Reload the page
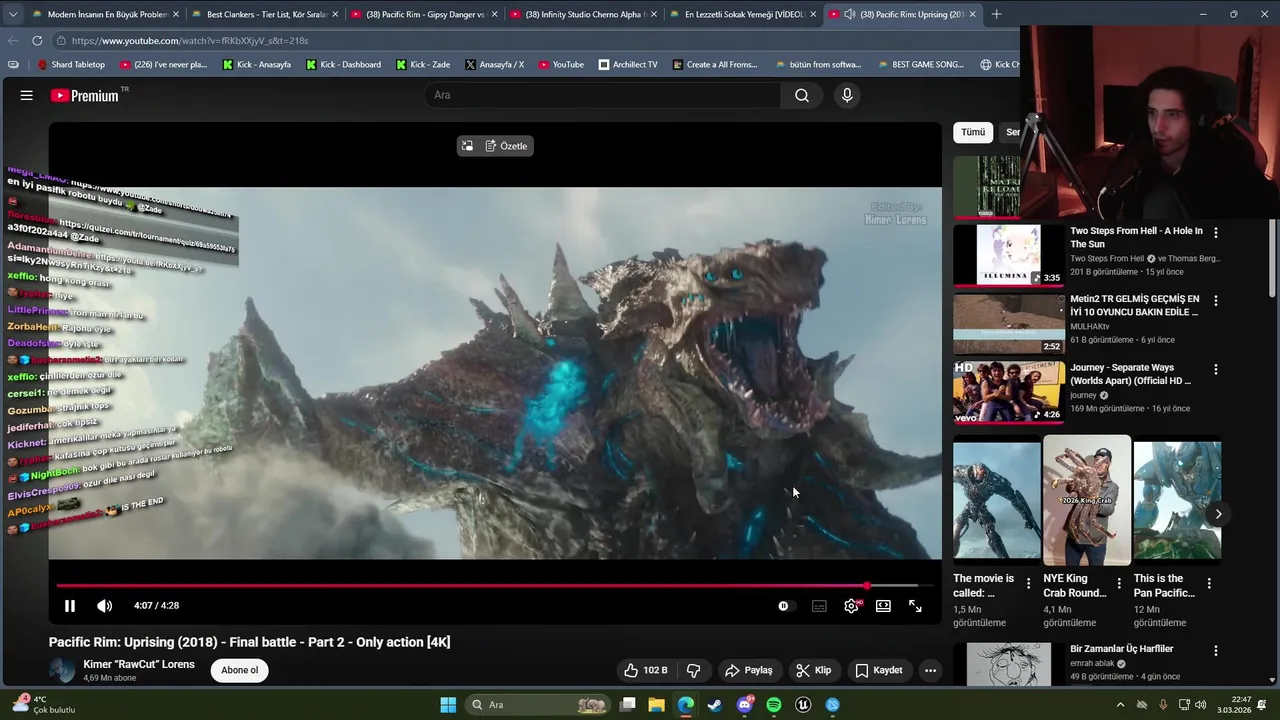The image size is (1280, 720). coord(37,40)
